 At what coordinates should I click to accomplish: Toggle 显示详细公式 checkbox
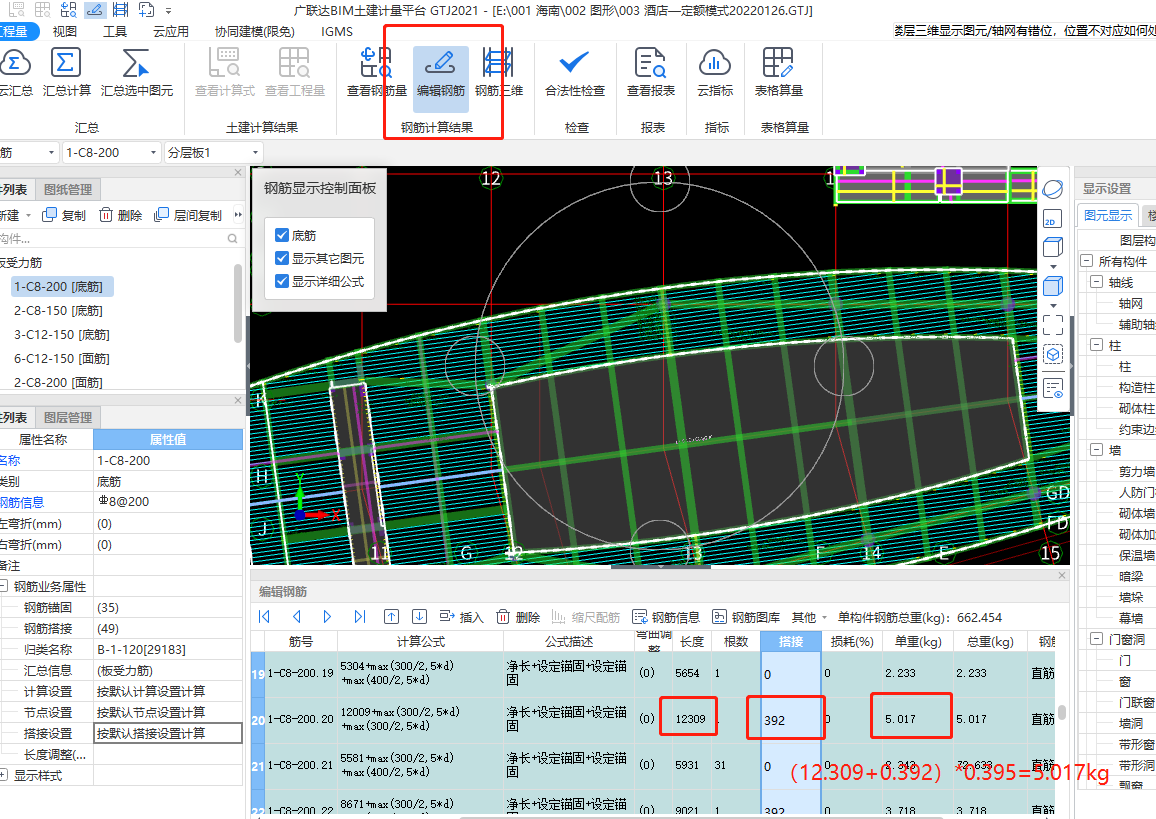click(282, 281)
